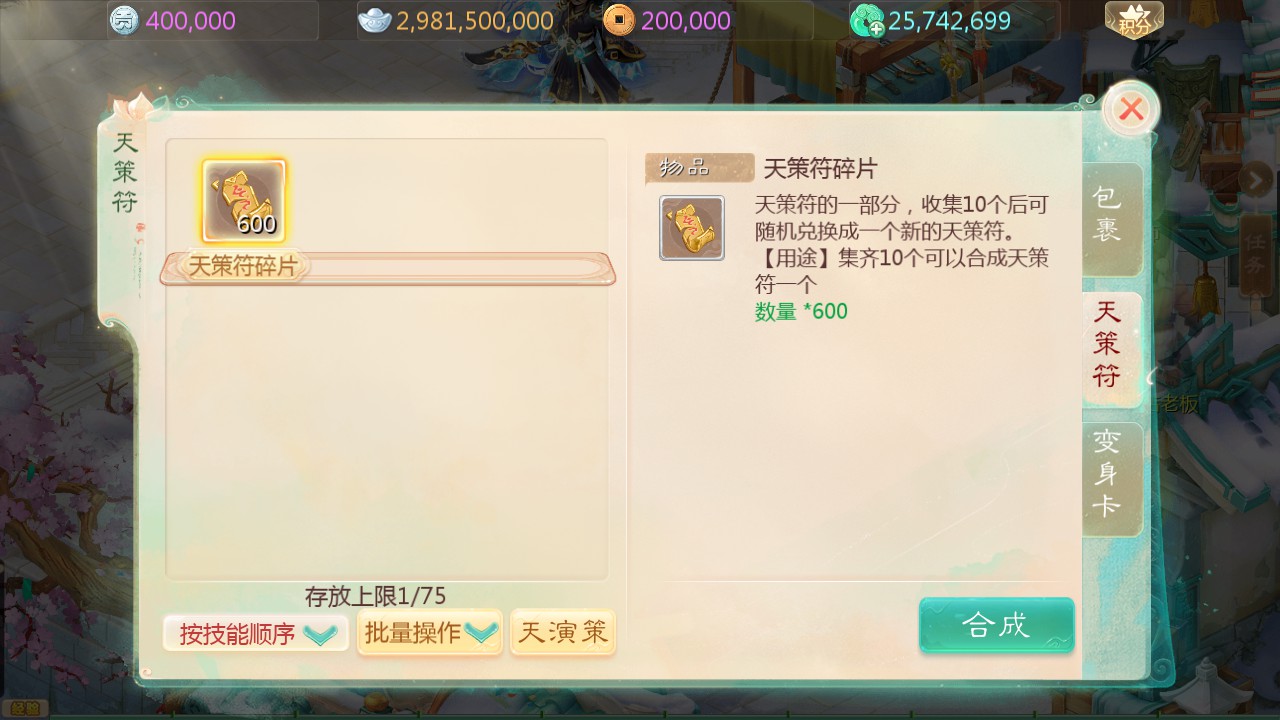Image resolution: width=1280 pixels, height=720 pixels.
Task: Open the 批量操作 batch operation dropdown
Action: (x=430, y=632)
